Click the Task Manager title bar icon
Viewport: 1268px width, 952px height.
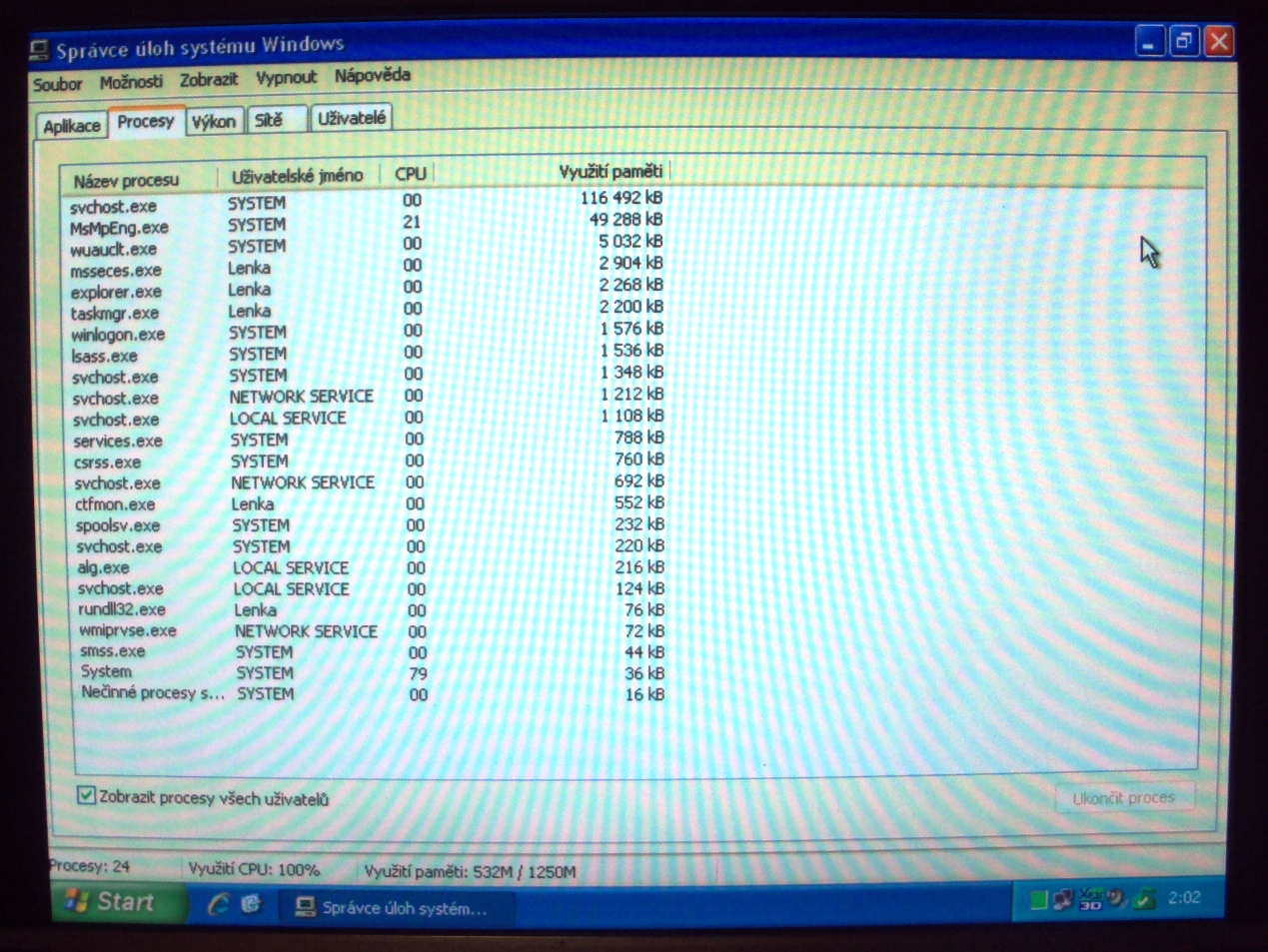click(40, 50)
